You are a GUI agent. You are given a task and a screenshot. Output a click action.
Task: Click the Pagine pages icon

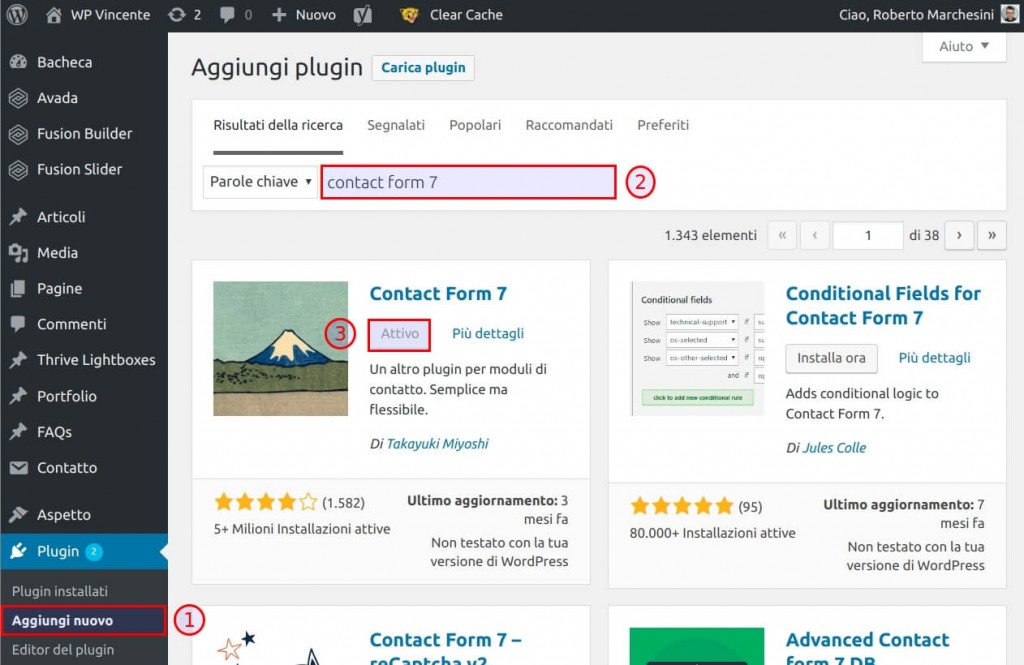(x=18, y=289)
